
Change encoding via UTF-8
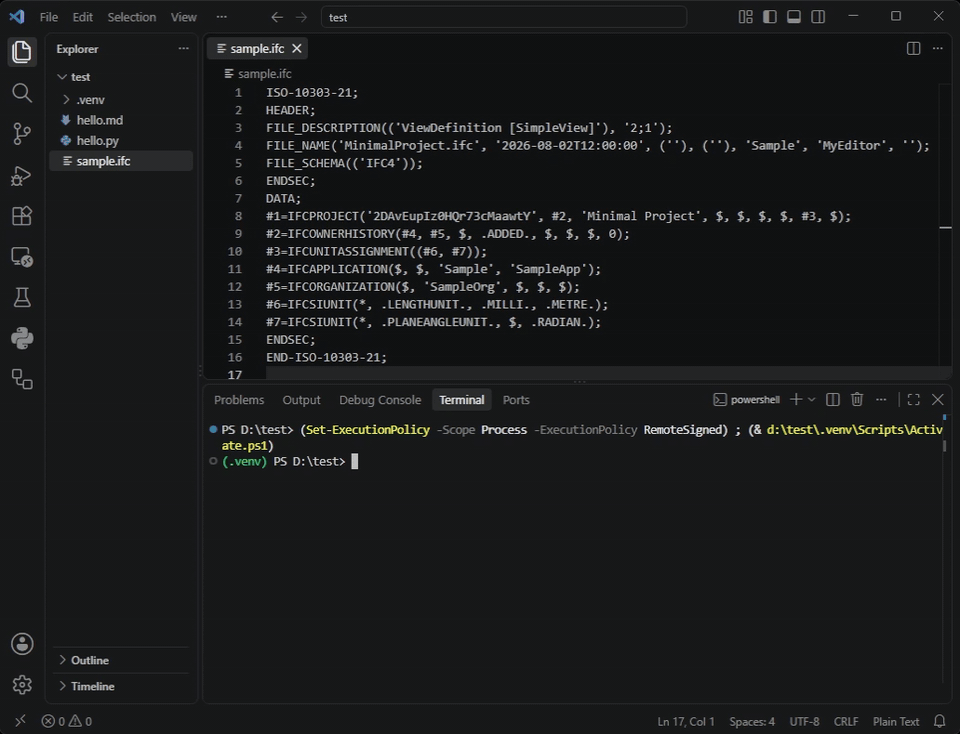(x=804, y=721)
